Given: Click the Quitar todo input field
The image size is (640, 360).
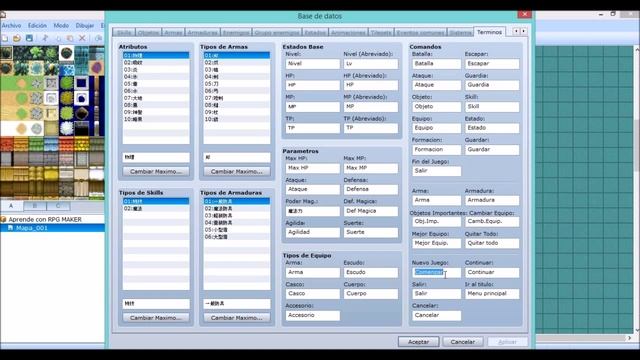Looking at the screenshot, I should [x=492, y=243].
